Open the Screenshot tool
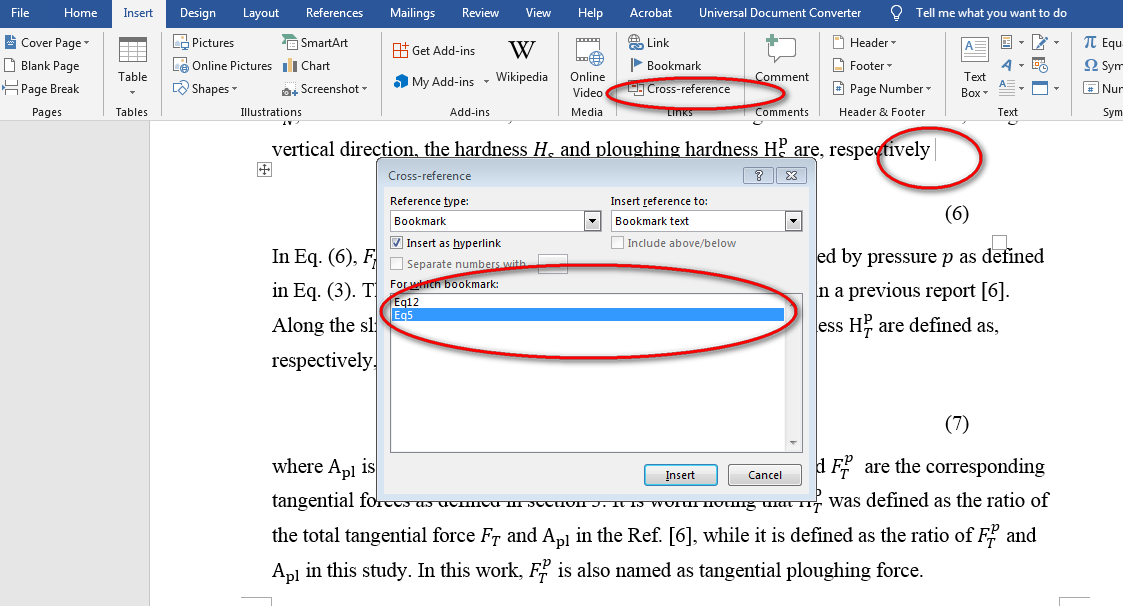Image resolution: width=1123 pixels, height=606 pixels. (324, 89)
